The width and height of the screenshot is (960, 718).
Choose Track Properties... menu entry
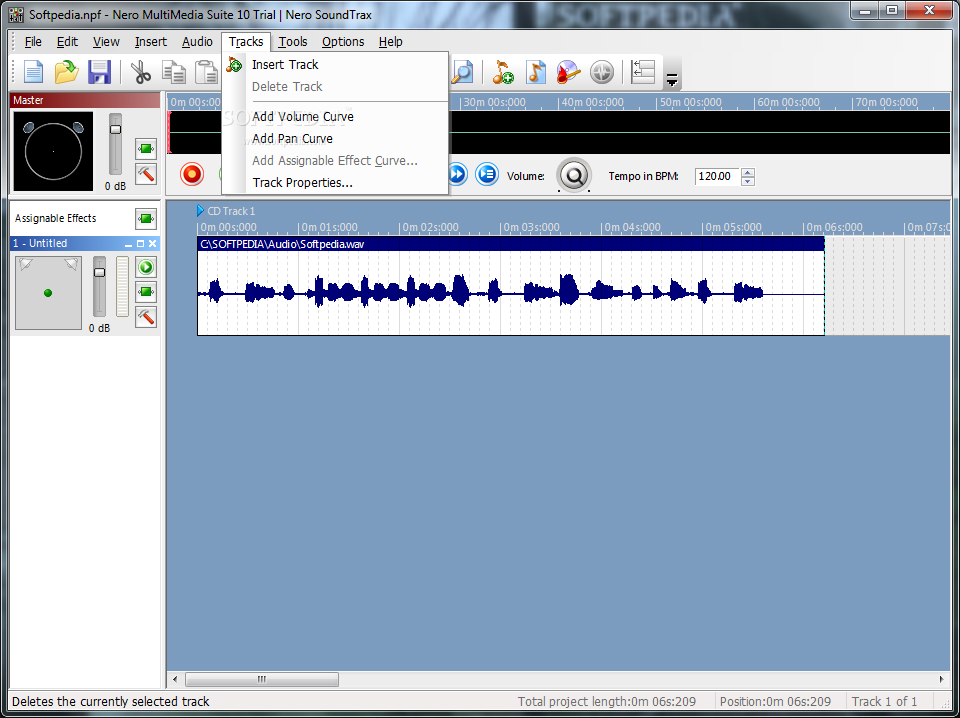[x=335, y=182]
